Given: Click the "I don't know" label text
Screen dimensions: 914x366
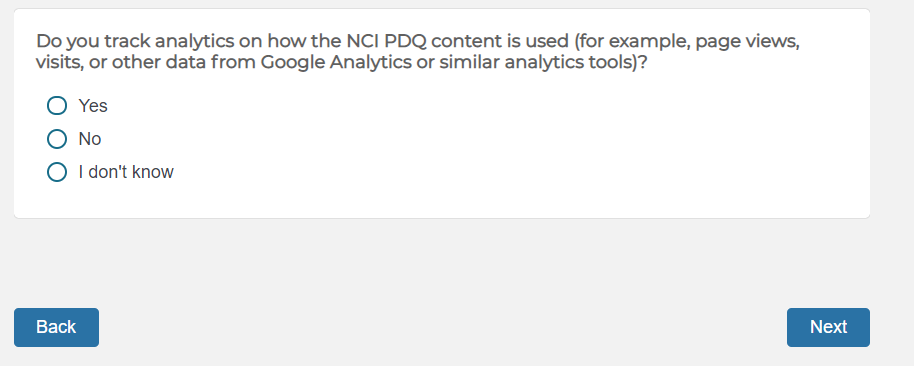Looking at the screenshot, I should (x=126, y=172).
